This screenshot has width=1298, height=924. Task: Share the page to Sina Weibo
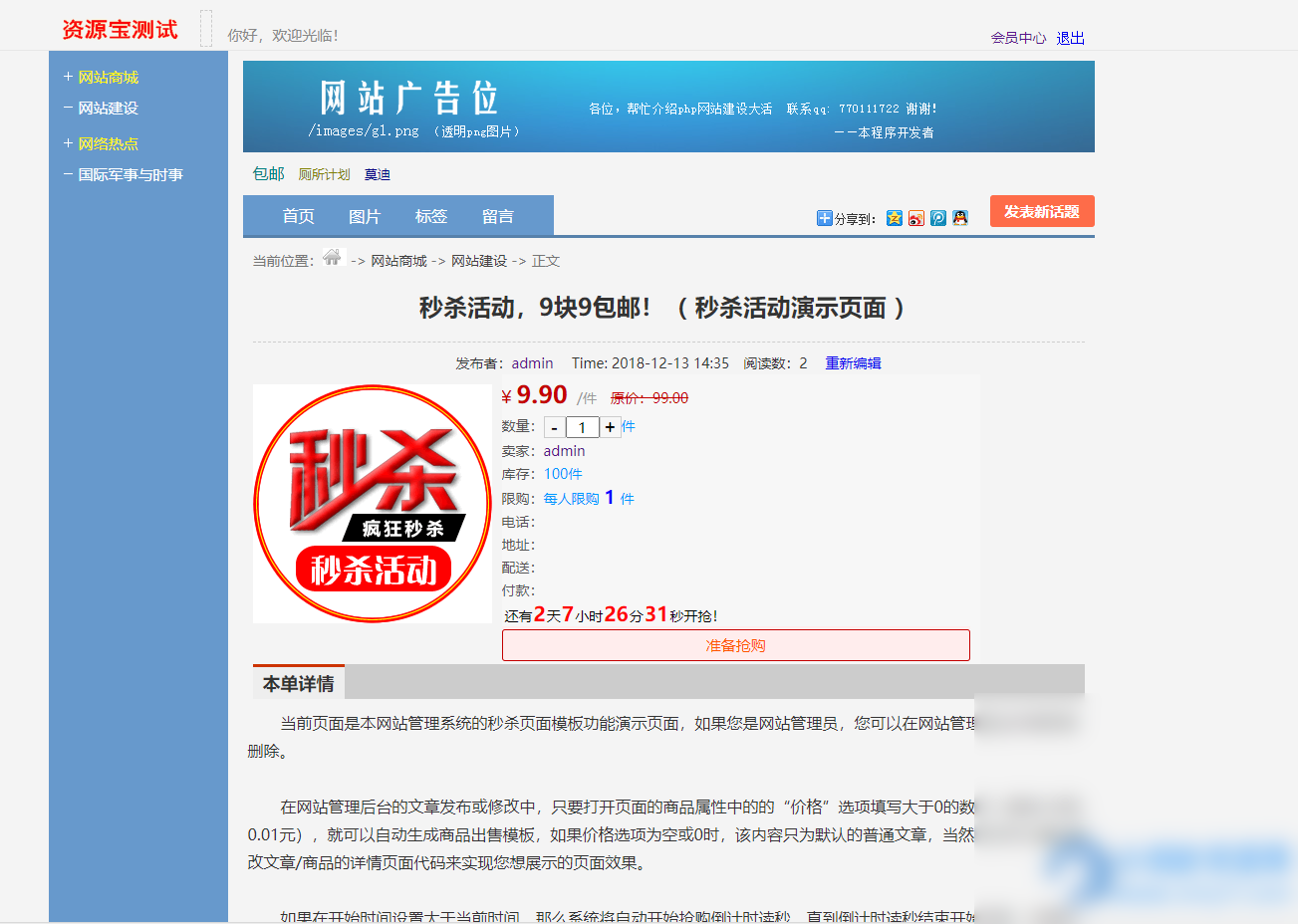[915, 217]
